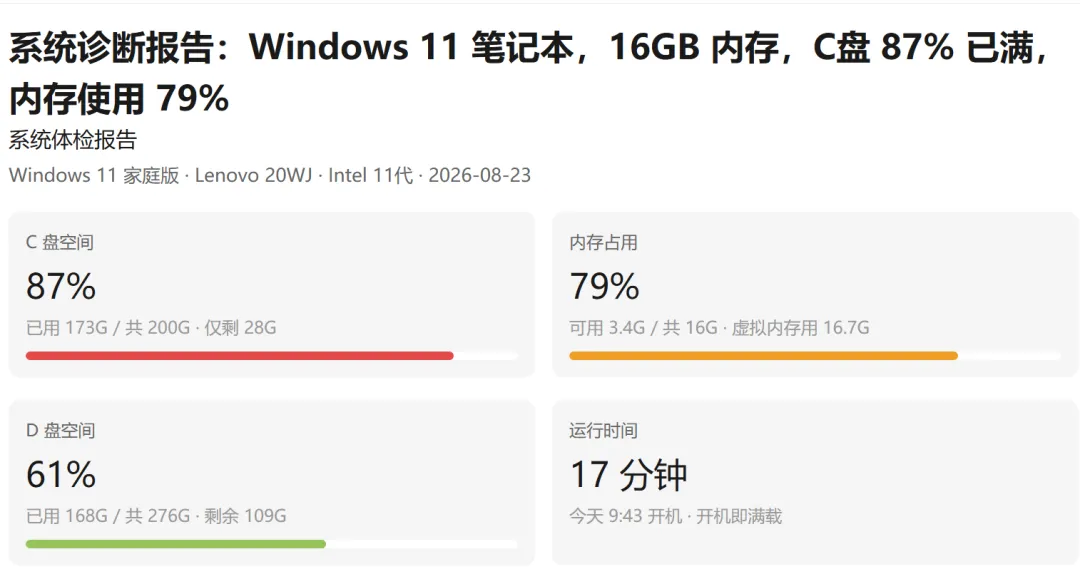The height and width of the screenshot is (569, 1080).
Task: Open the D 盘空间 card
Action: click(x=271, y=482)
